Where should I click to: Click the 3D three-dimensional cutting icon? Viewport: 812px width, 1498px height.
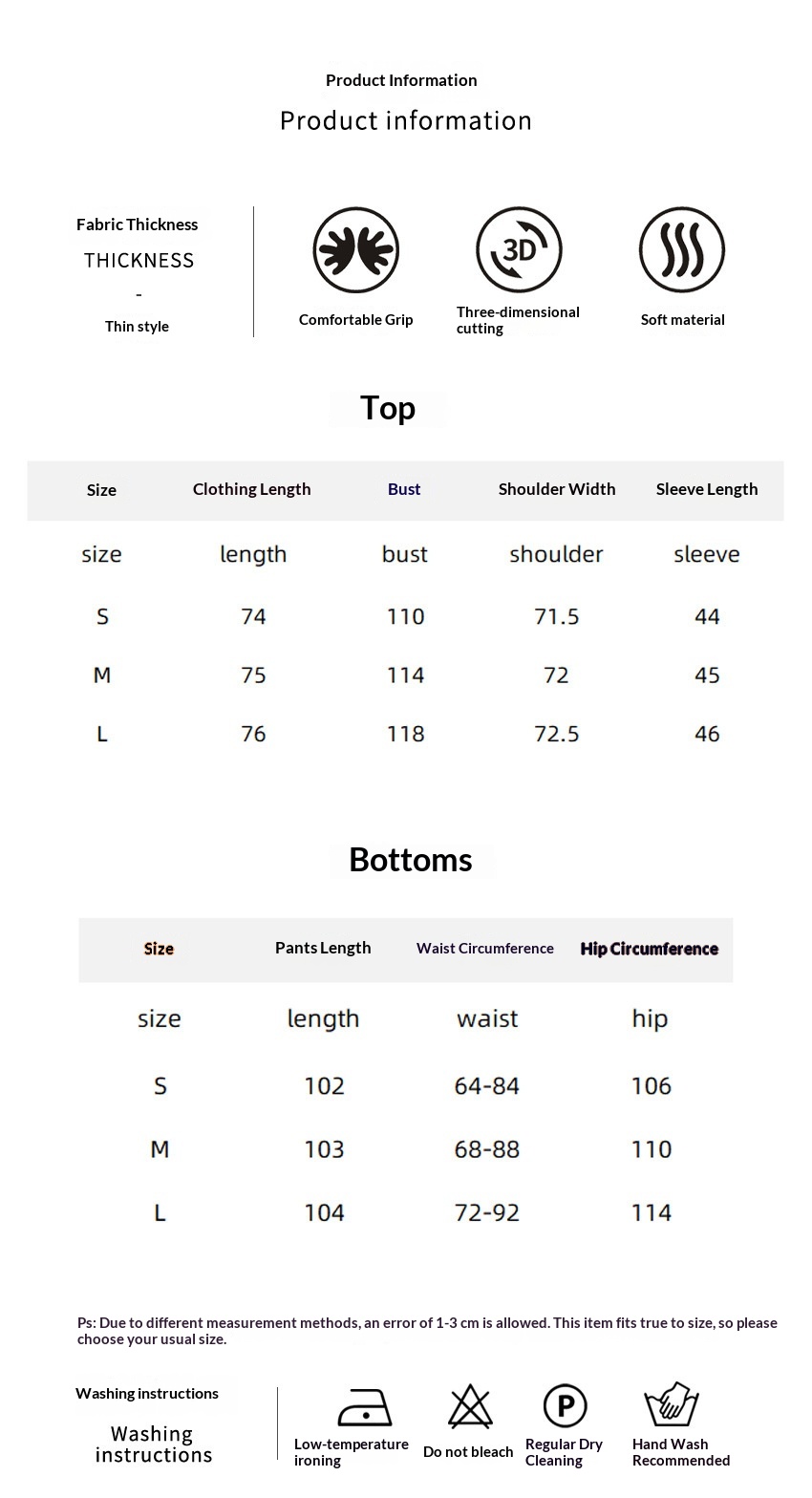[519, 249]
